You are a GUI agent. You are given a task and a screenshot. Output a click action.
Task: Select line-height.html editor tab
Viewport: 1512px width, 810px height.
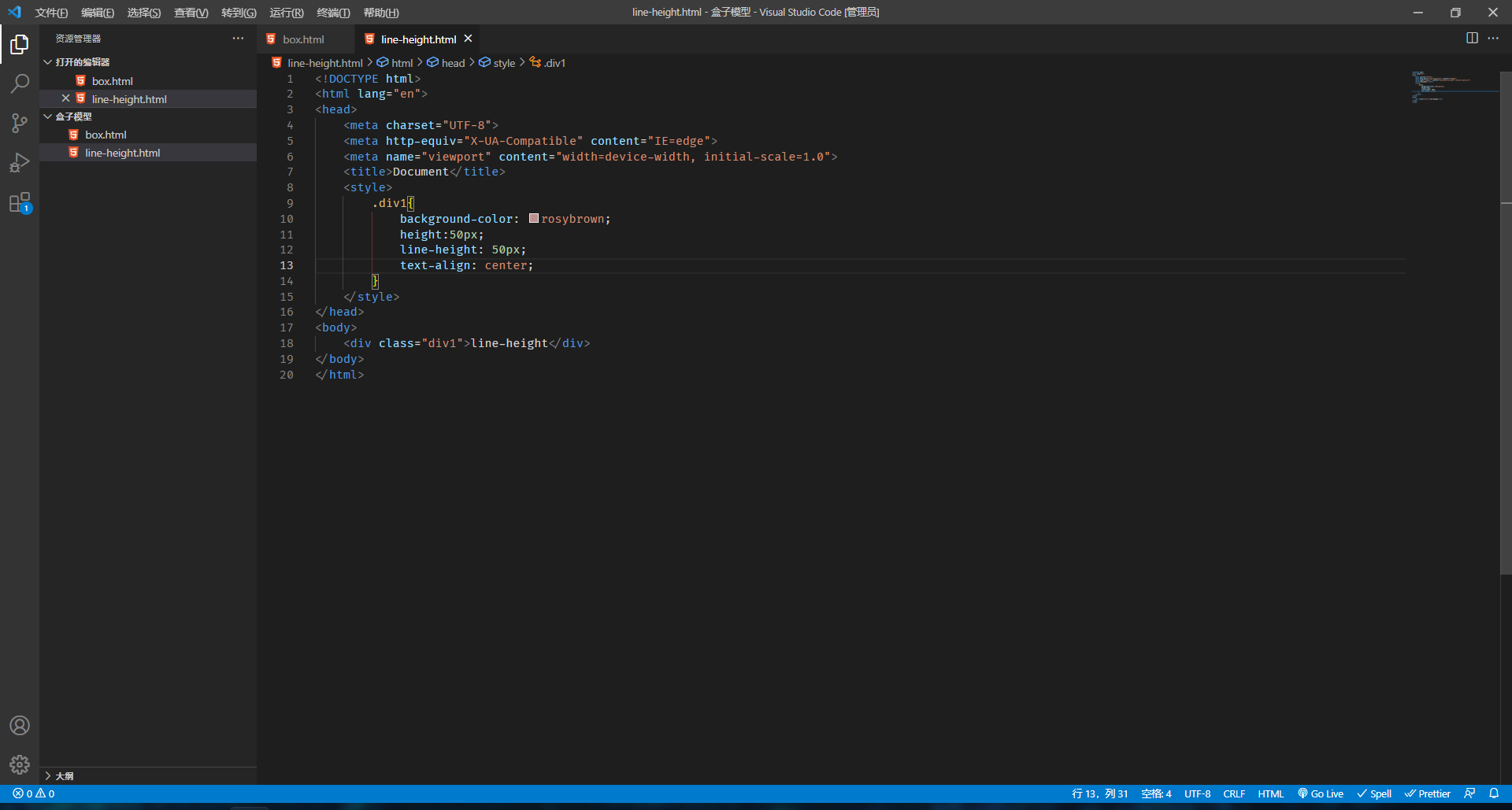(x=417, y=39)
